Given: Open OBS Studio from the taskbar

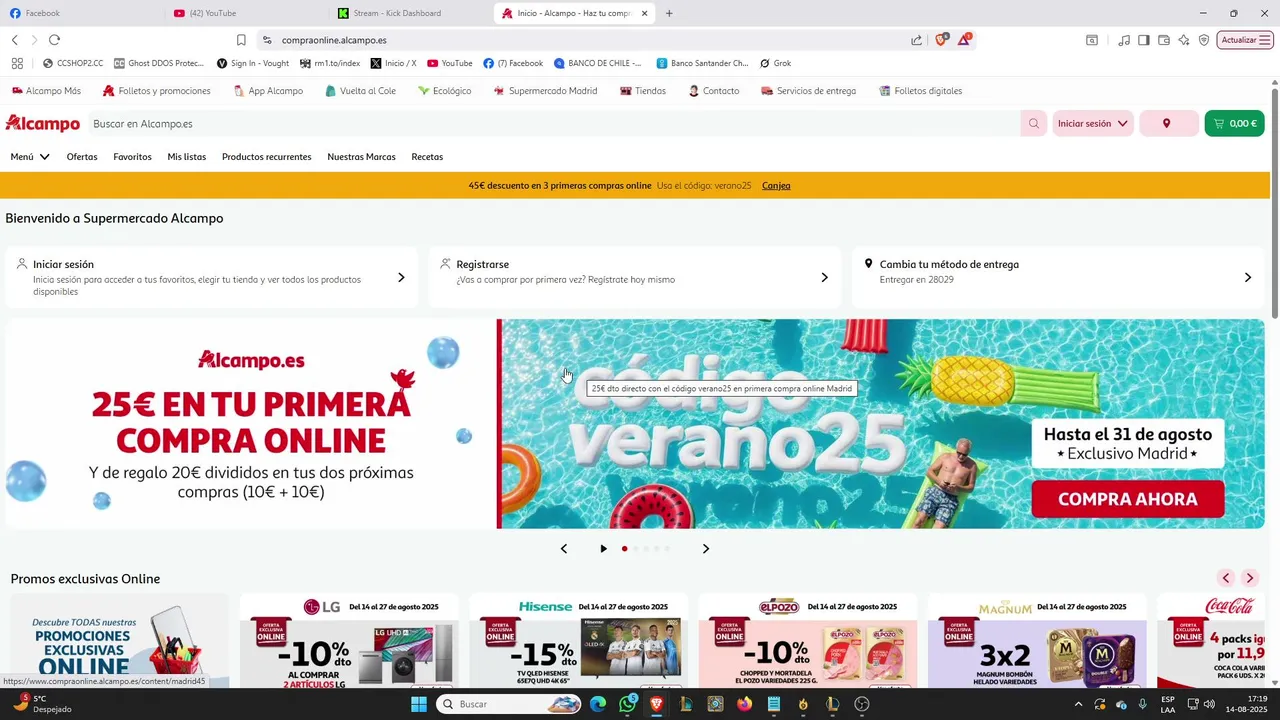Looking at the screenshot, I should [x=862, y=704].
